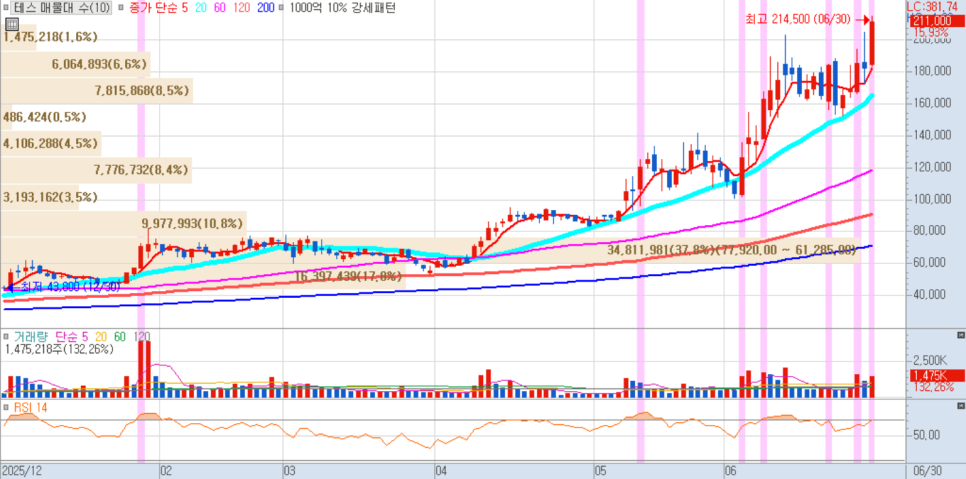Image resolution: width=966 pixels, height=479 pixels.
Task: Click the yellow 20 volume average label
Action: pyautogui.click(x=100, y=337)
